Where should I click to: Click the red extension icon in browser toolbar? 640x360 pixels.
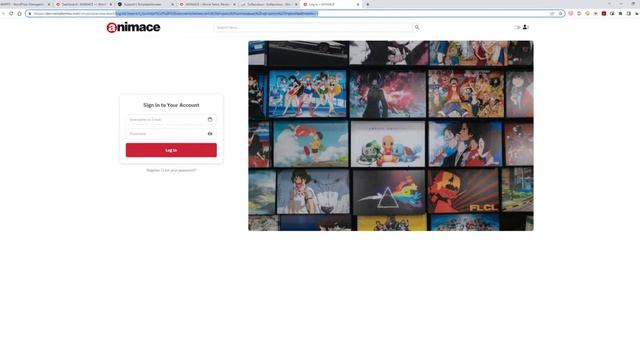pos(604,13)
